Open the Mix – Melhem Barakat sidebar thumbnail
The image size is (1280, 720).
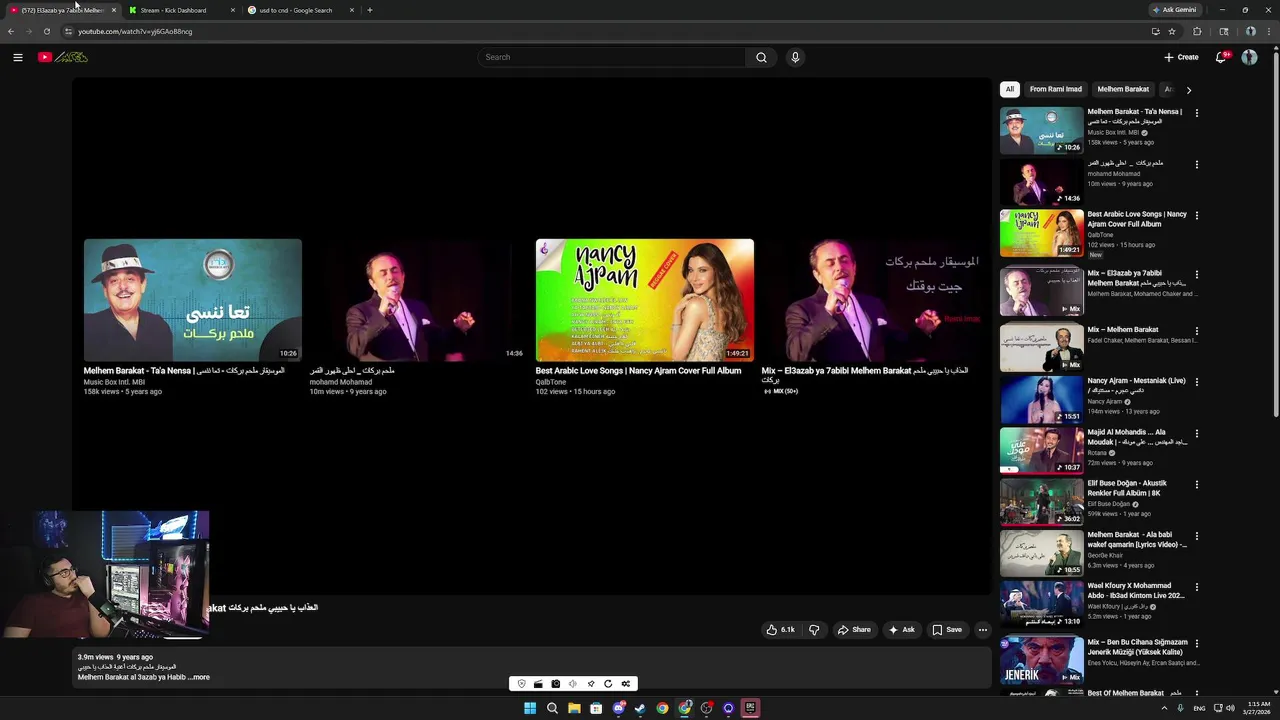[x=1042, y=348]
